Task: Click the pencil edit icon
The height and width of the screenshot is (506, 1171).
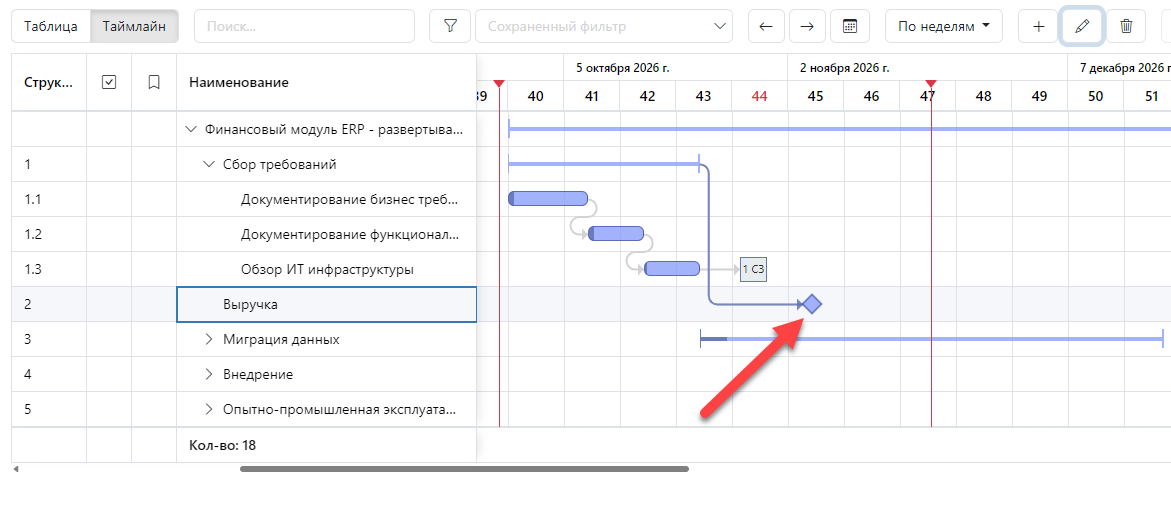Action: point(1081,26)
